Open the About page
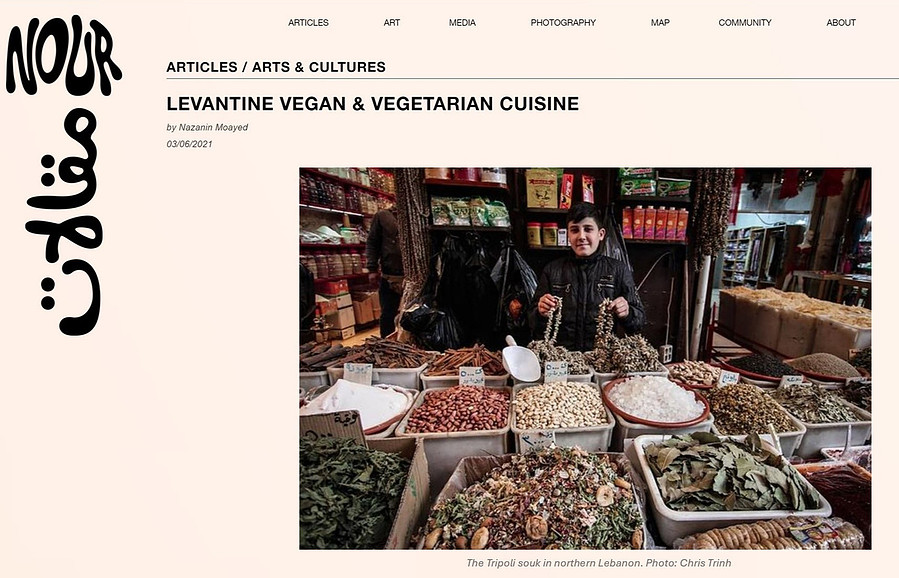899x578 pixels. pyautogui.click(x=841, y=22)
